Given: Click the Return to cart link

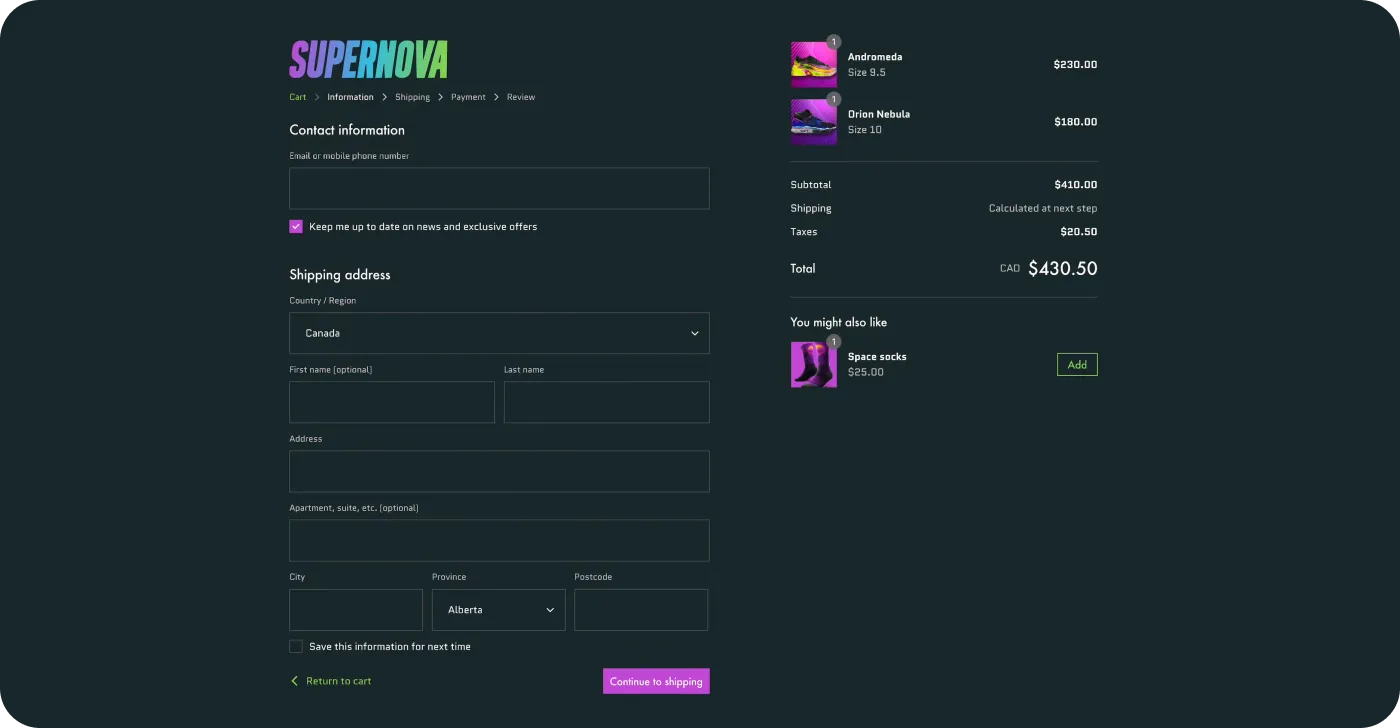Looking at the screenshot, I should [x=338, y=680].
